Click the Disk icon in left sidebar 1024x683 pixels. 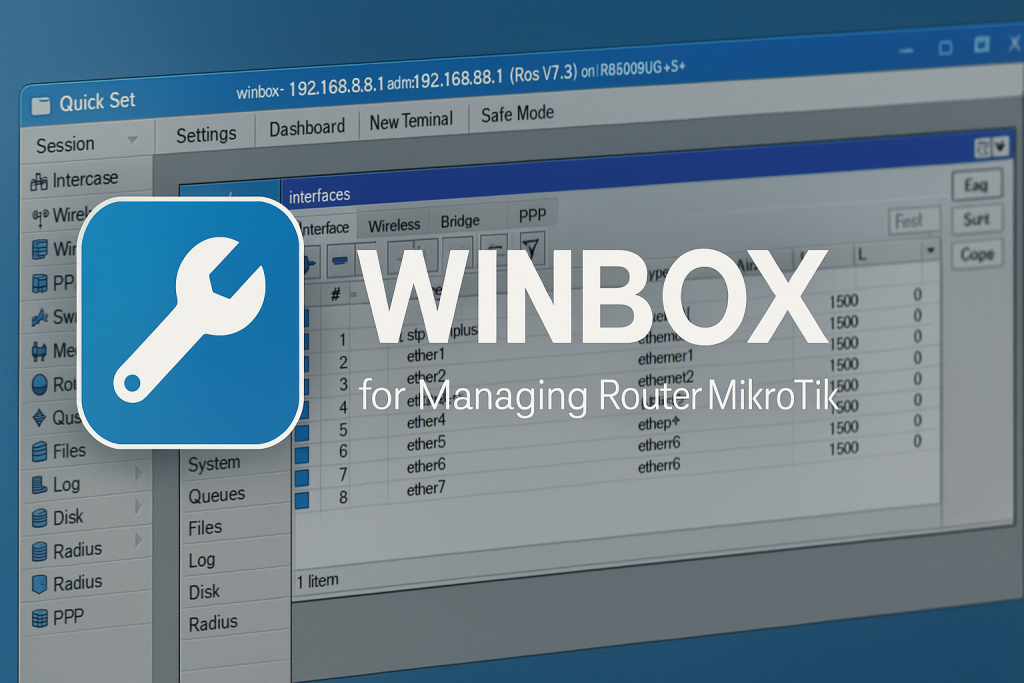pyautogui.click(x=40, y=518)
